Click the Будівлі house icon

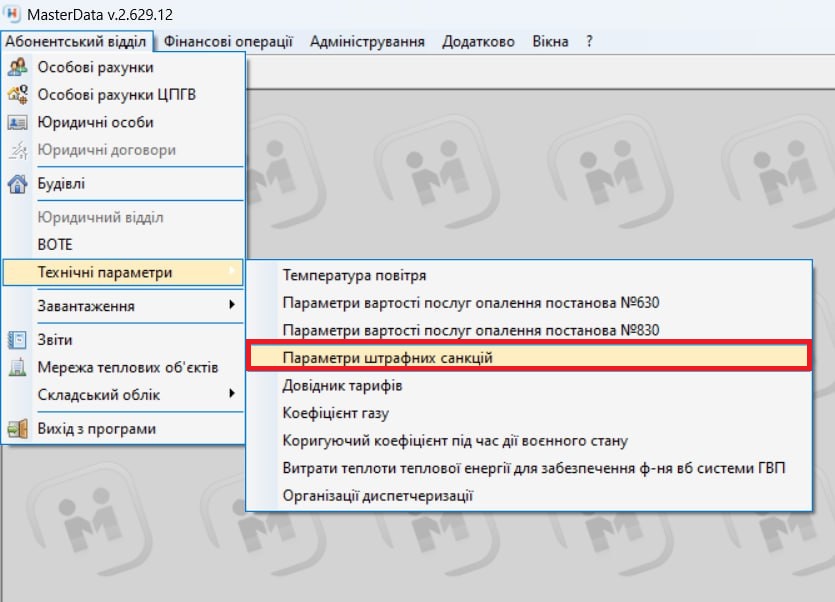tap(18, 184)
